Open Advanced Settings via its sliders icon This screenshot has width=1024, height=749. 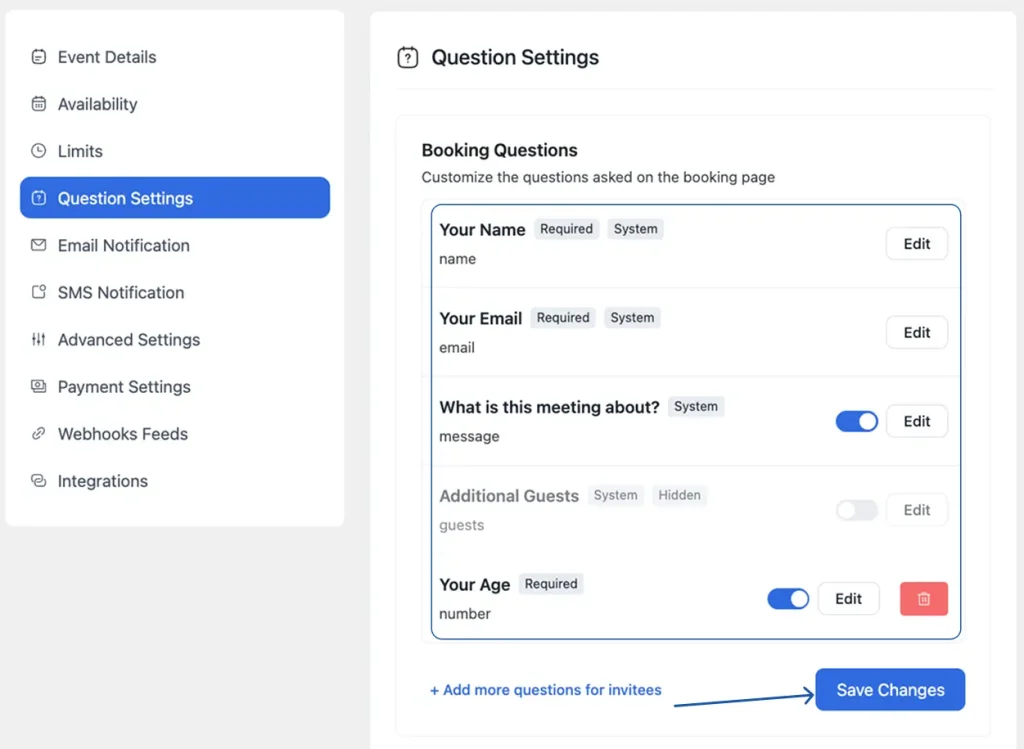(40, 339)
